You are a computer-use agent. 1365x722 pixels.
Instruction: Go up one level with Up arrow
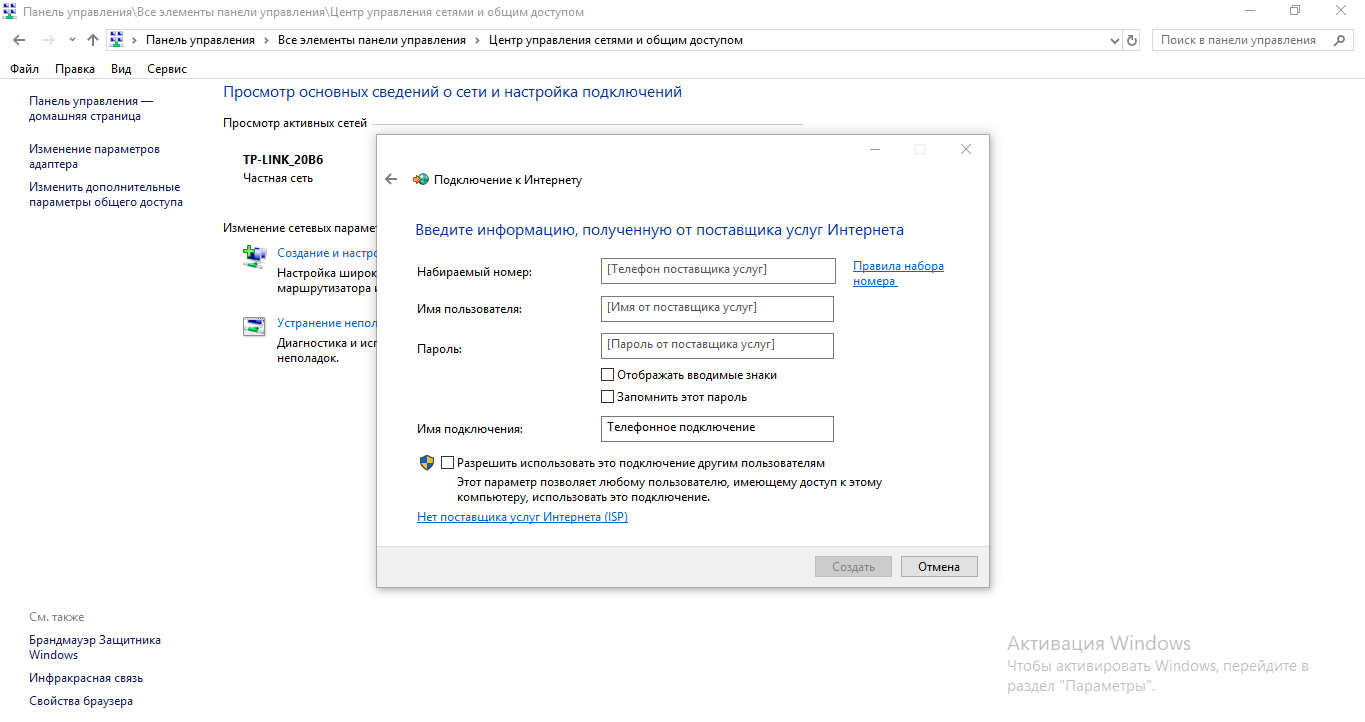pos(93,40)
